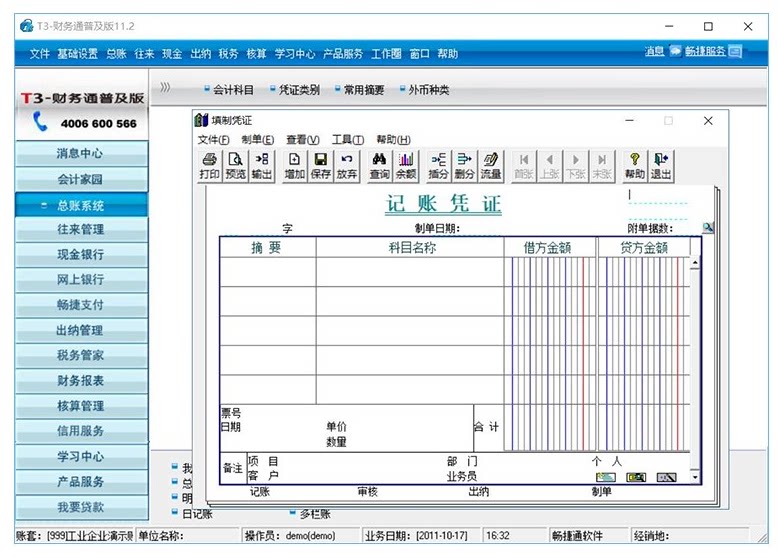
Task: Click the 打印 print toolbar icon
Action: coord(209,166)
